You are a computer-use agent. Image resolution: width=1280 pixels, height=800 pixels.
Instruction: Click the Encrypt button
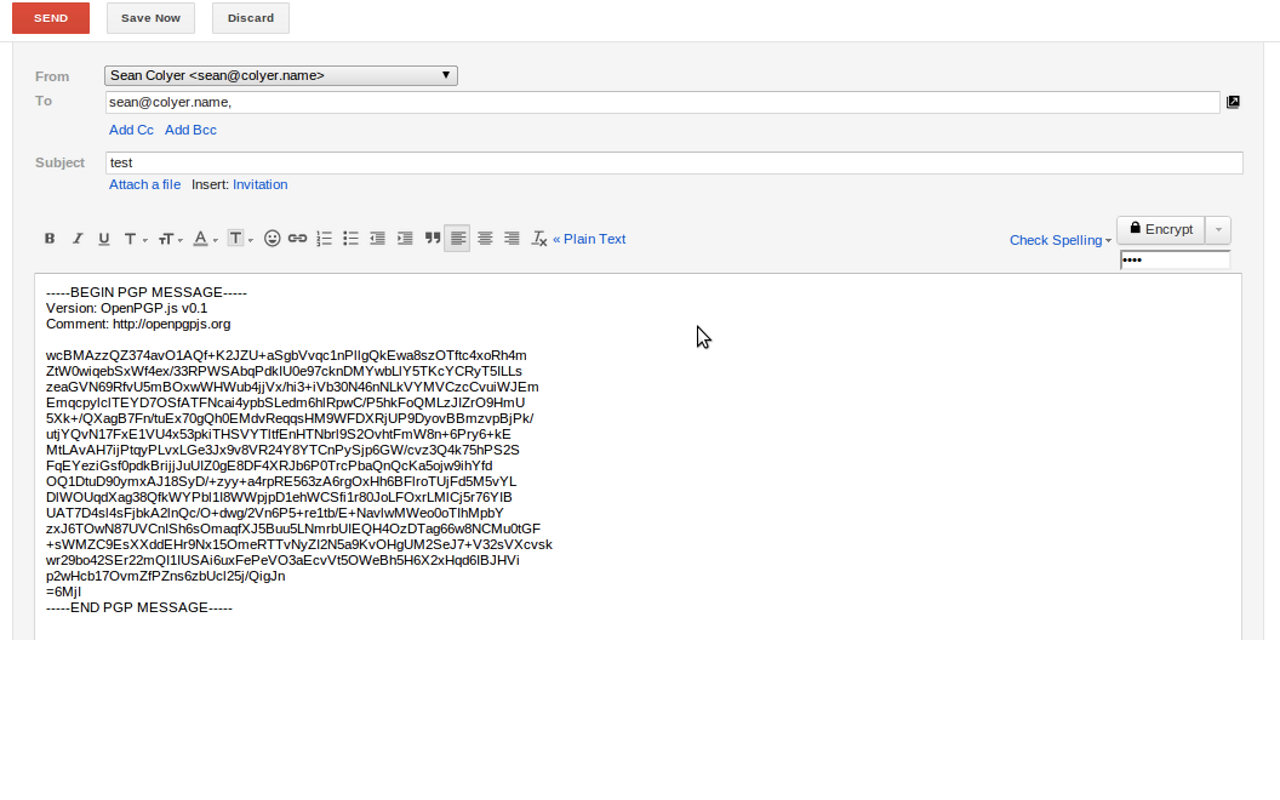(x=1161, y=229)
